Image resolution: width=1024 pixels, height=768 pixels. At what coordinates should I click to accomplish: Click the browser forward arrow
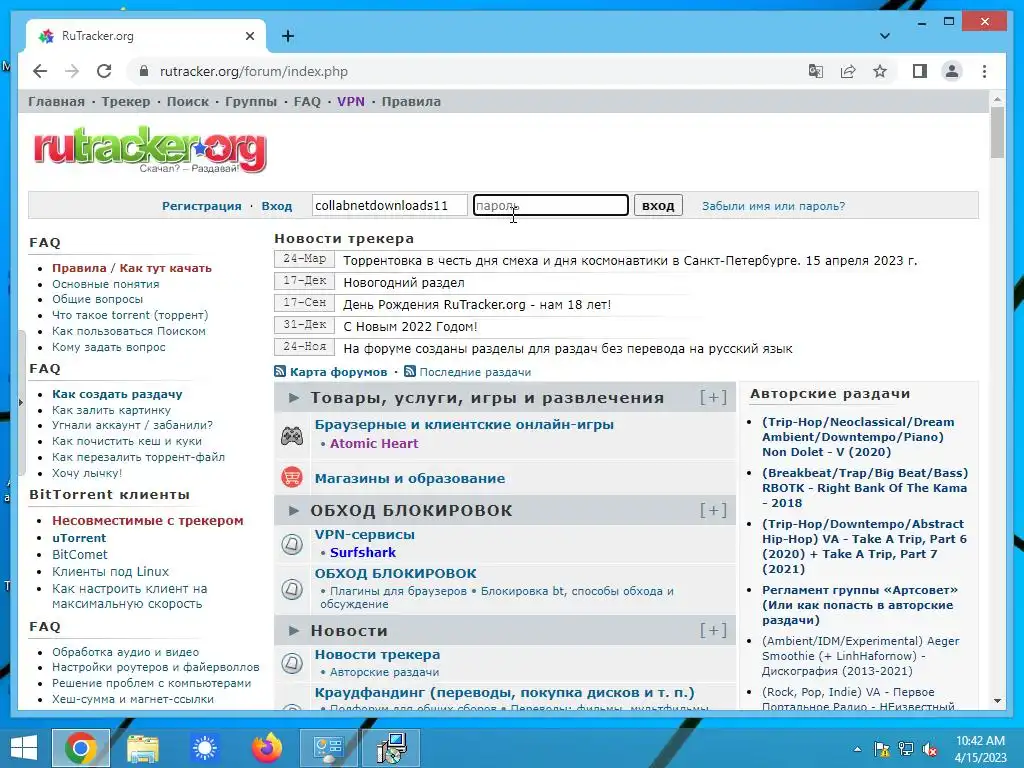(x=72, y=71)
